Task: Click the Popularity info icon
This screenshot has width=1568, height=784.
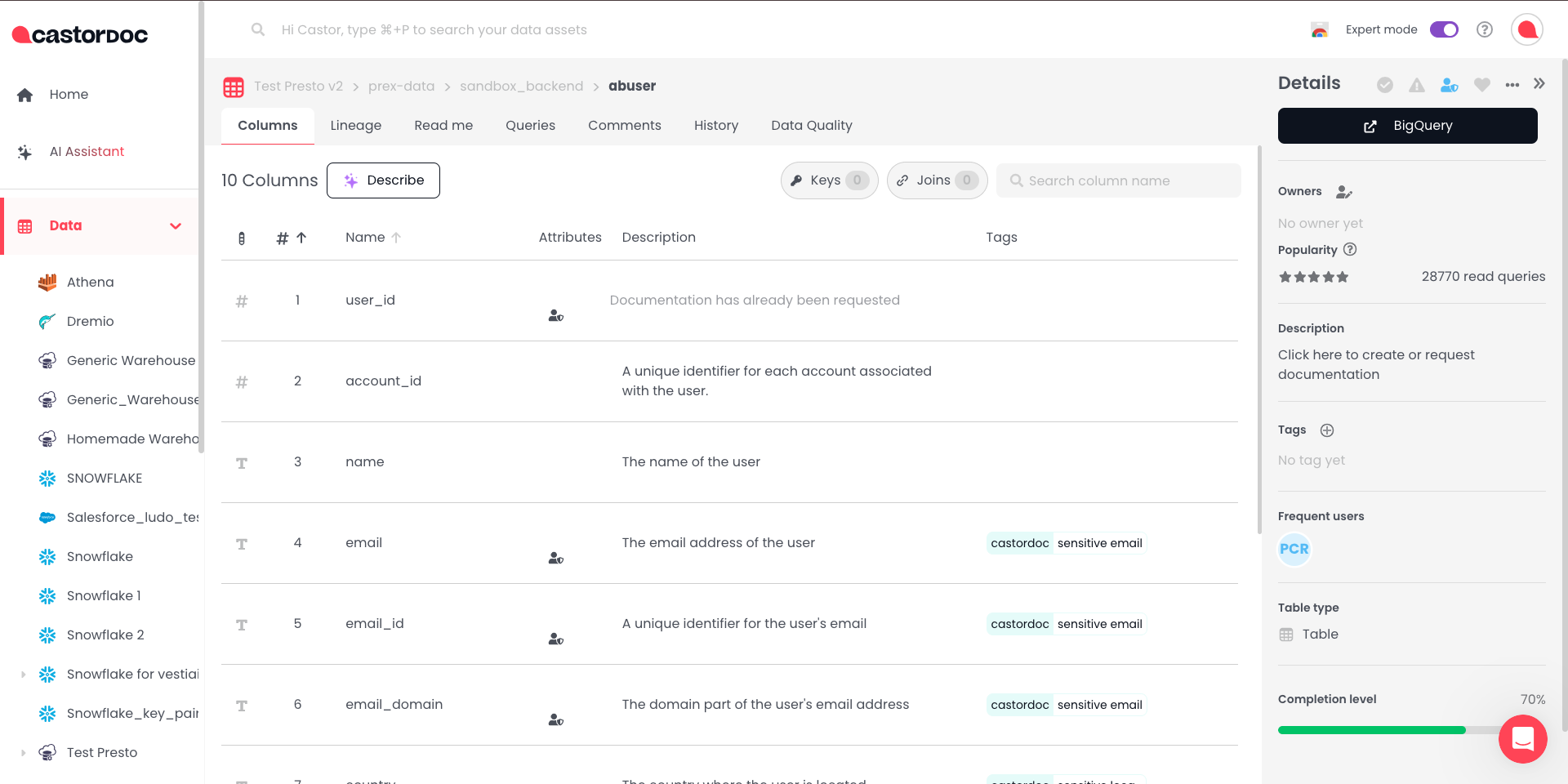Action: [1350, 250]
